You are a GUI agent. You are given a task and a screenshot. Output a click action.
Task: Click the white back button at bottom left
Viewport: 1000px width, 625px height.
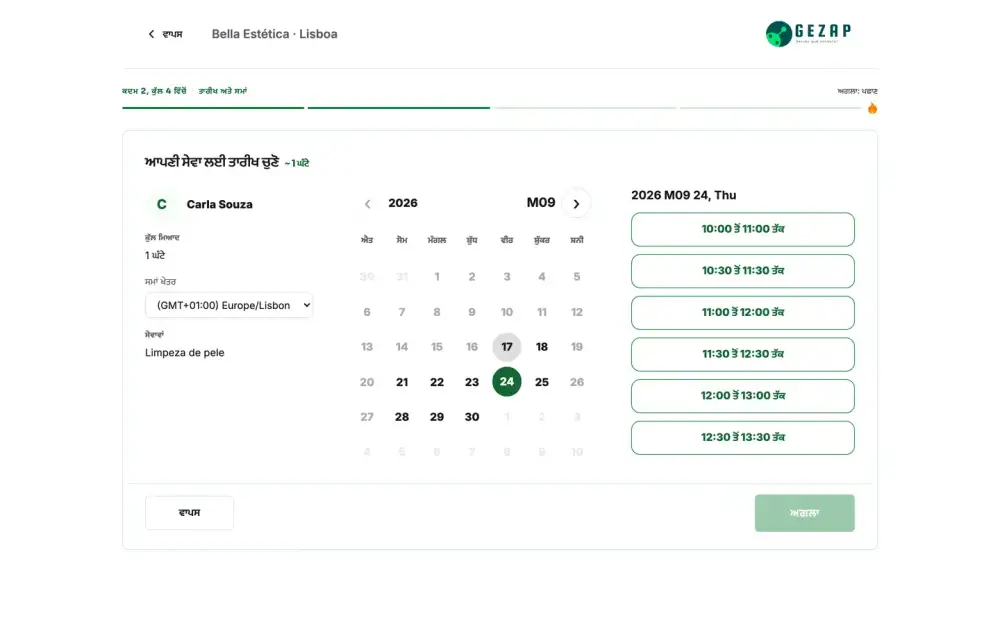coord(189,513)
